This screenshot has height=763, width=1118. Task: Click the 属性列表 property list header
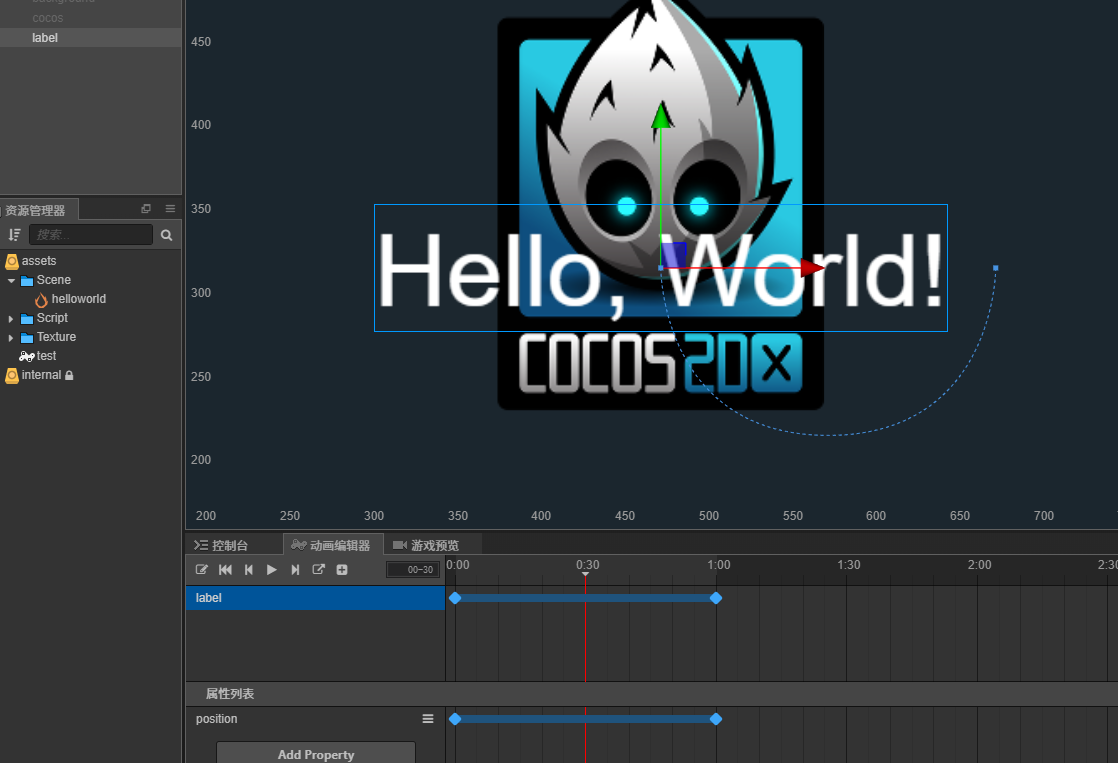(x=230, y=694)
